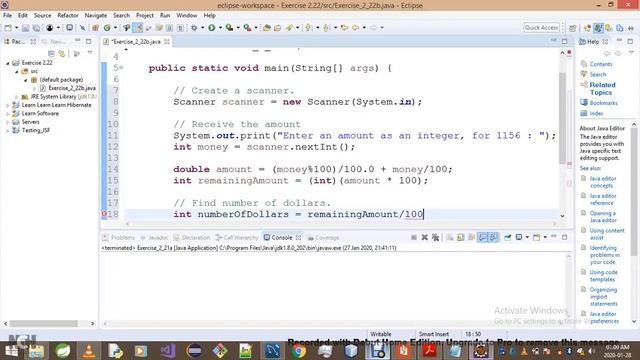The height and width of the screenshot is (360, 640).
Task: Open the Source menu
Action: (x=42, y=15)
